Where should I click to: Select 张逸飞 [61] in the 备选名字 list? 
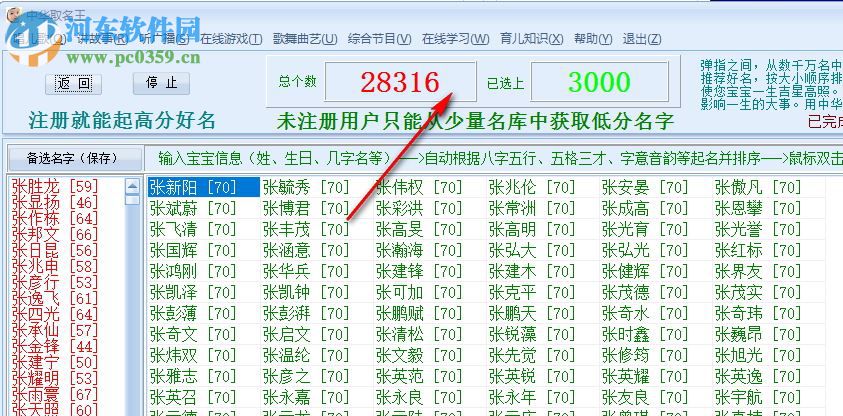point(55,298)
